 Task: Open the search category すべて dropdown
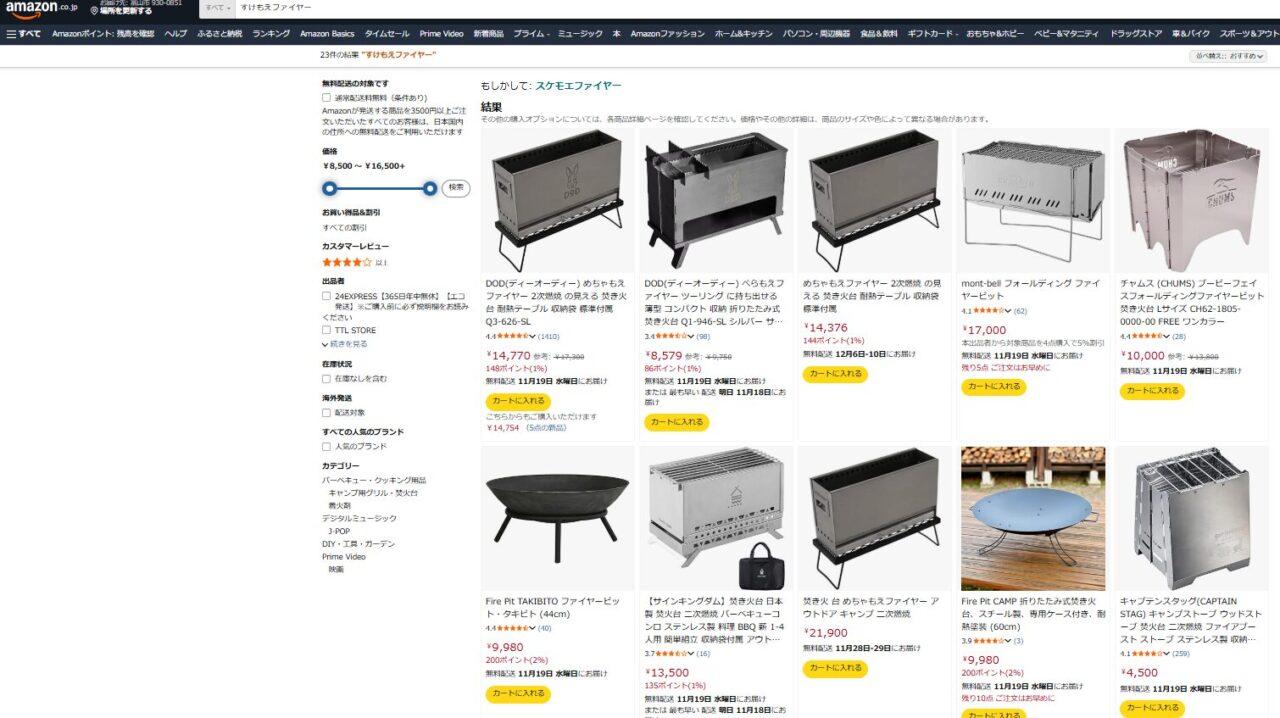point(218,8)
